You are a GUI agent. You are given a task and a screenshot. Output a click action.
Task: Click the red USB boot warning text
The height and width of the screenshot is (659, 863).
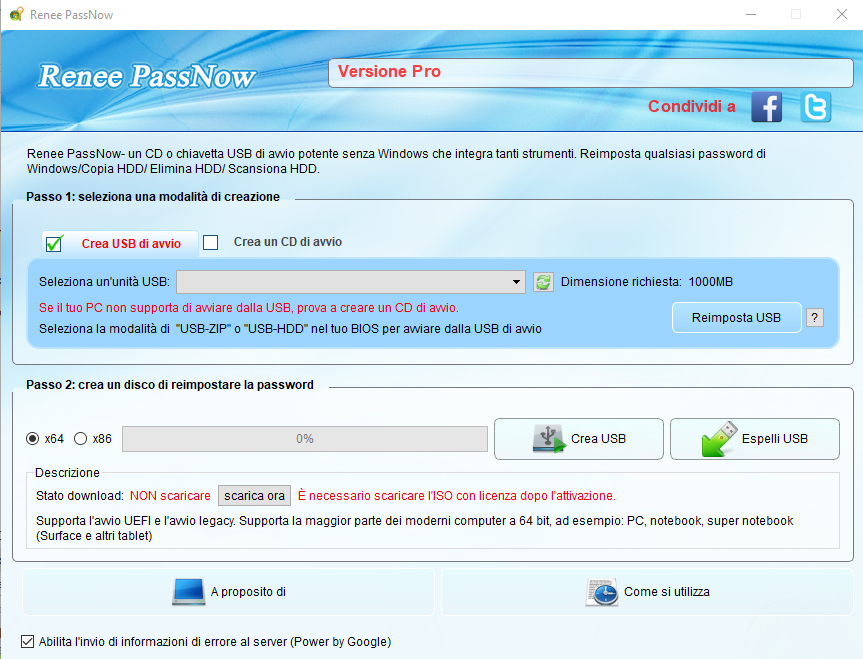tap(249, 308)
